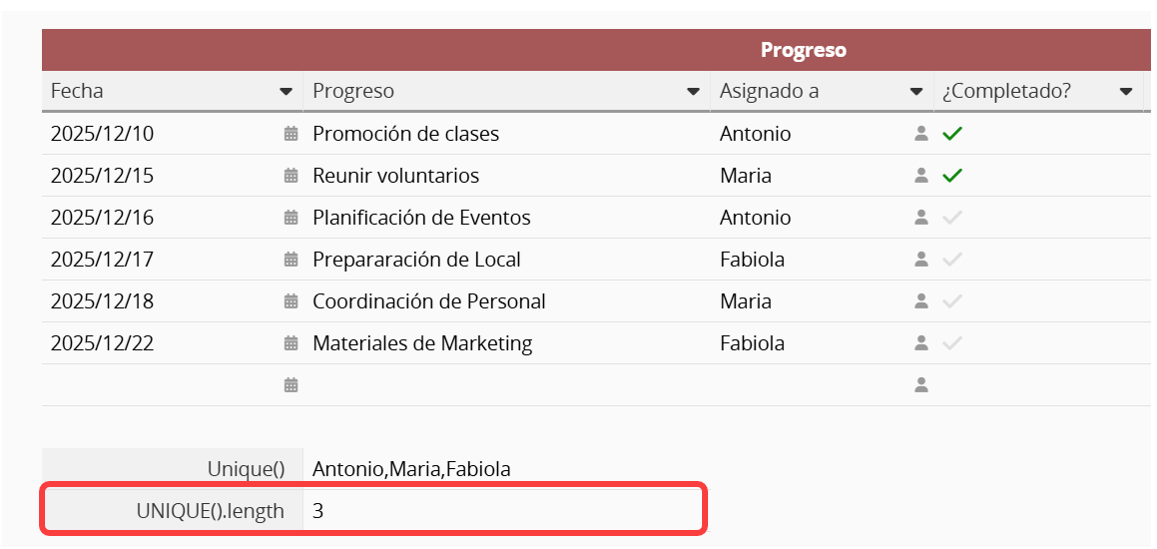
Task: Toggle completed check for Reunir voluntarios
Action: tap(952, 176)
